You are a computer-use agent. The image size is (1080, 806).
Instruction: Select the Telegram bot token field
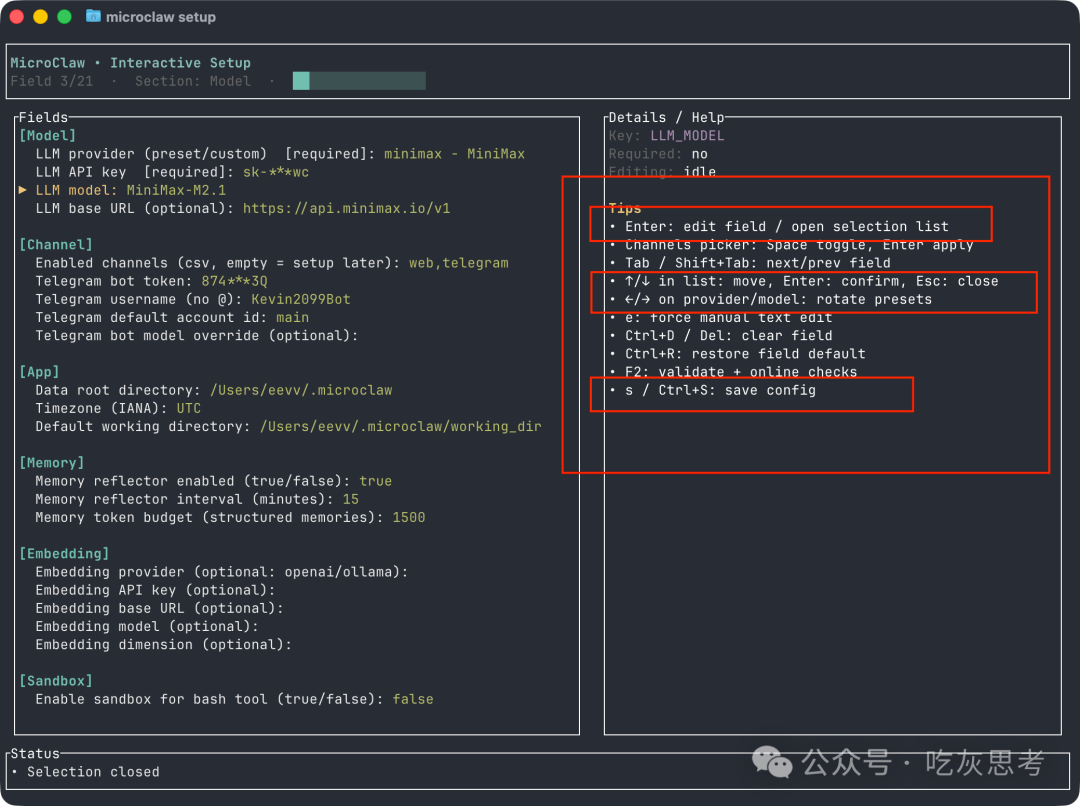(152, 281)
